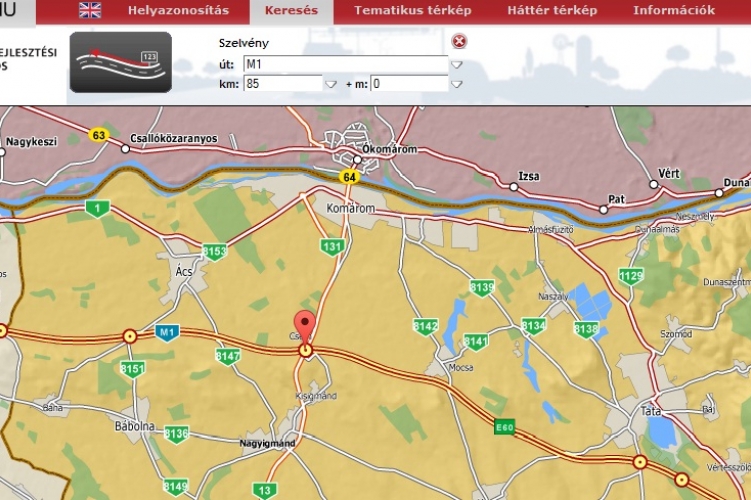
Task: Click the E60 road sign
Action: coord(505,428)
